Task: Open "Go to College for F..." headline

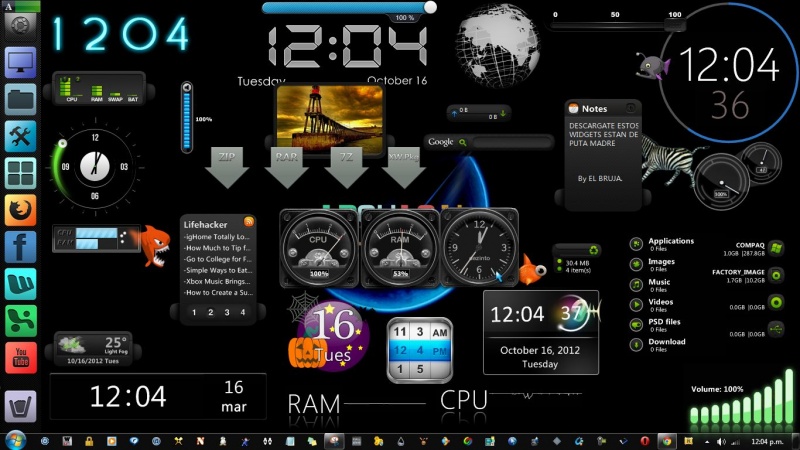Action: (x=217, y=259)
